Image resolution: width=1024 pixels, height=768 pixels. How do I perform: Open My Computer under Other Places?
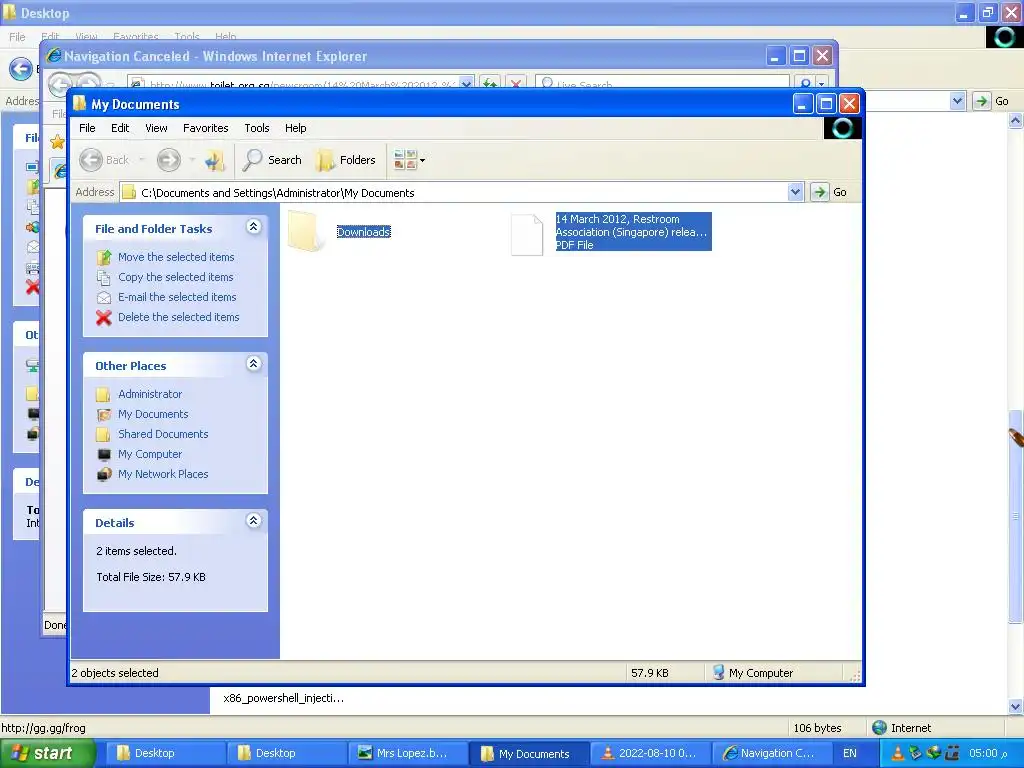click(x=150, y=455)
